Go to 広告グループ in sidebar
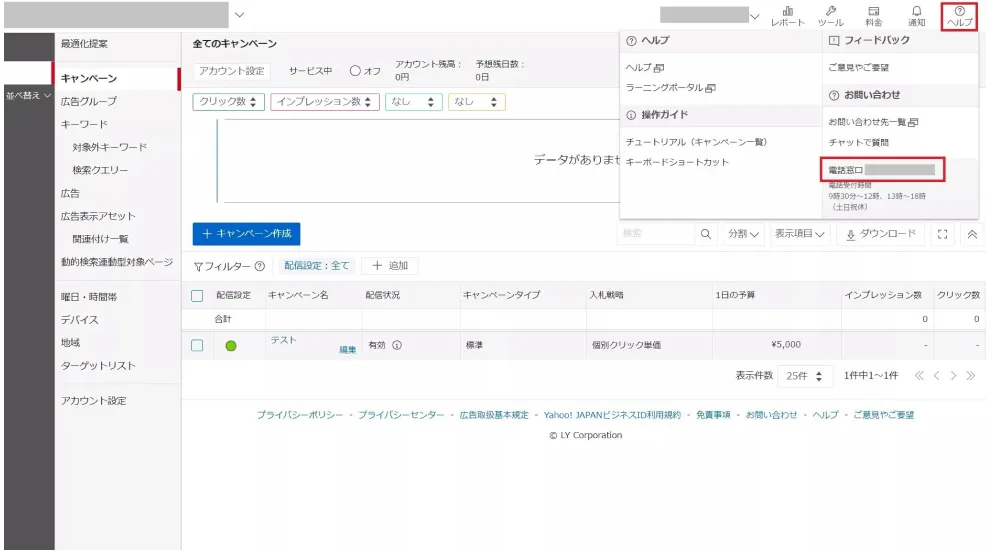The width and height of the screenshot is (986, 550). pyautogui.click(x=88, y=101)
